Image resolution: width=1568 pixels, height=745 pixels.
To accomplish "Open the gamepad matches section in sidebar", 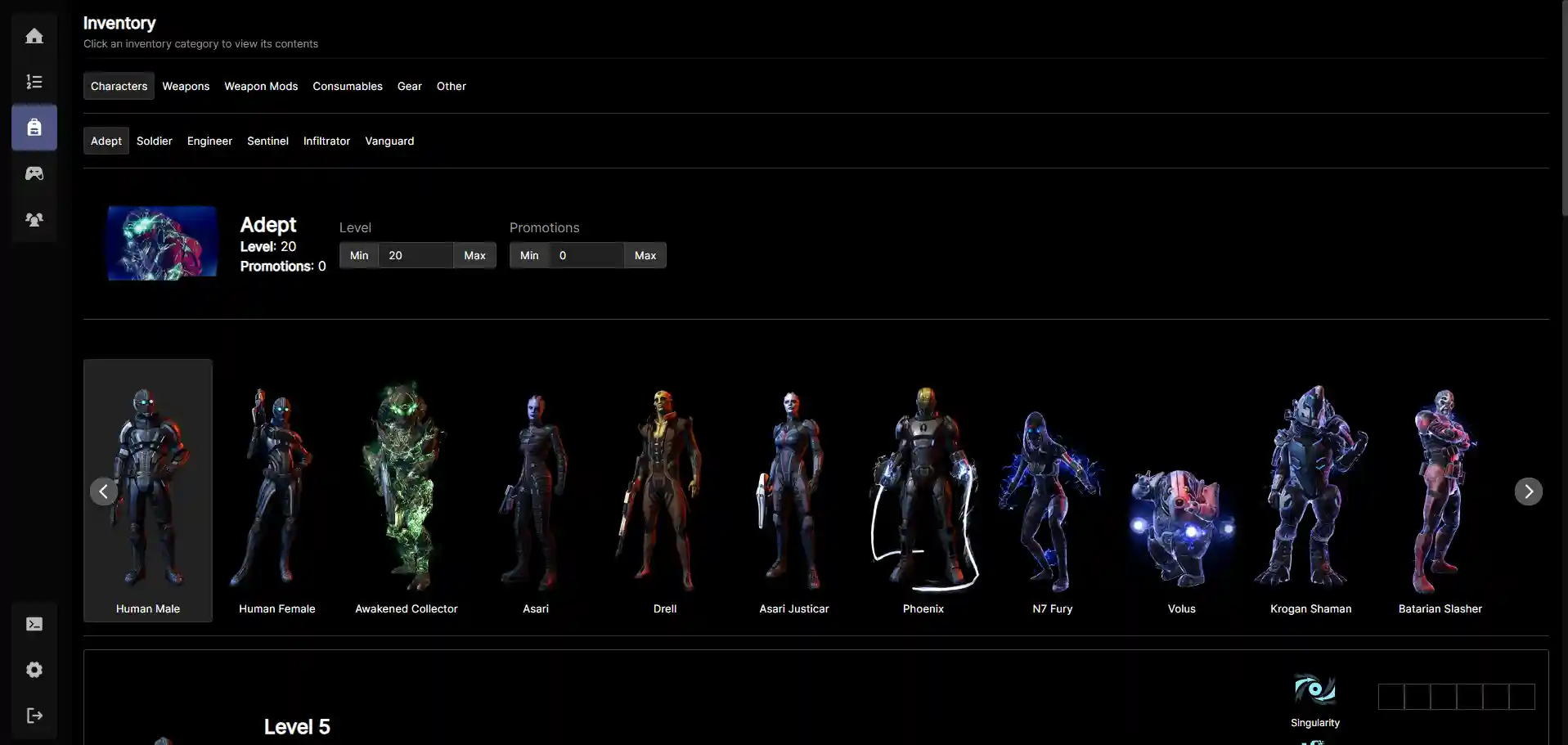I will (34, 173).
